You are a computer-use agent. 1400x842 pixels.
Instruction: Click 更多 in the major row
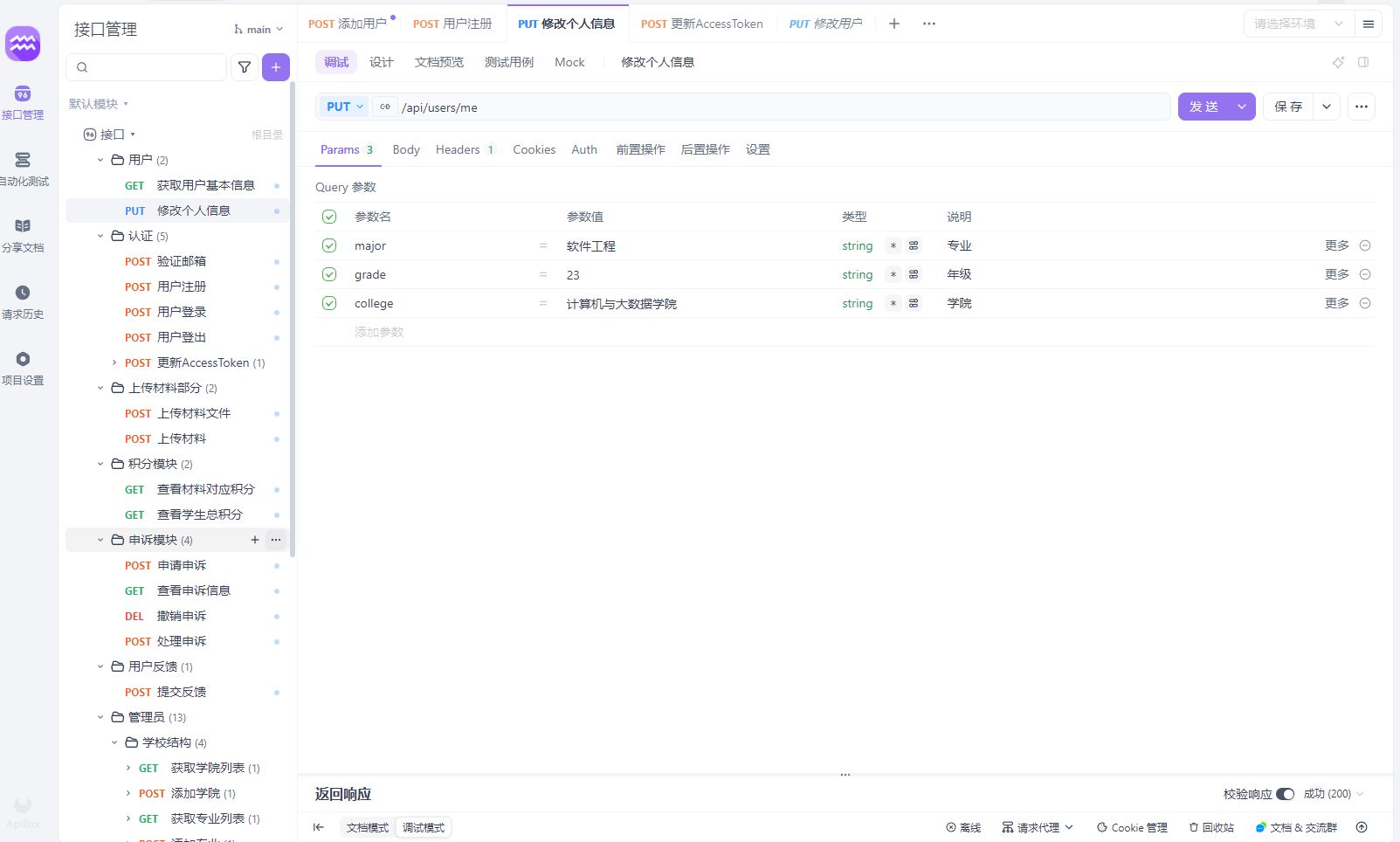coord(1337,245)
